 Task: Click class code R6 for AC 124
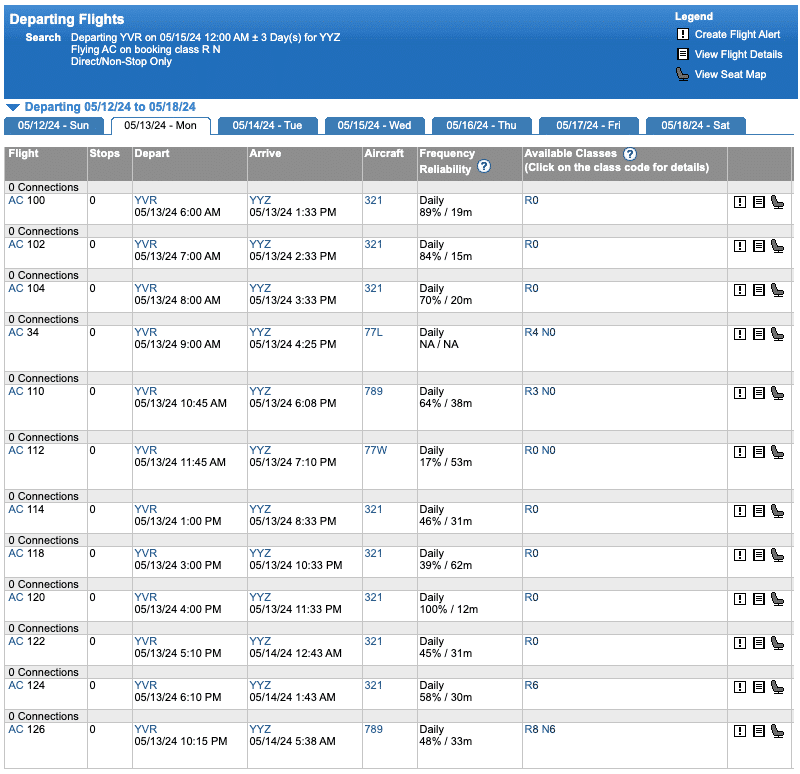click(531, 685)
